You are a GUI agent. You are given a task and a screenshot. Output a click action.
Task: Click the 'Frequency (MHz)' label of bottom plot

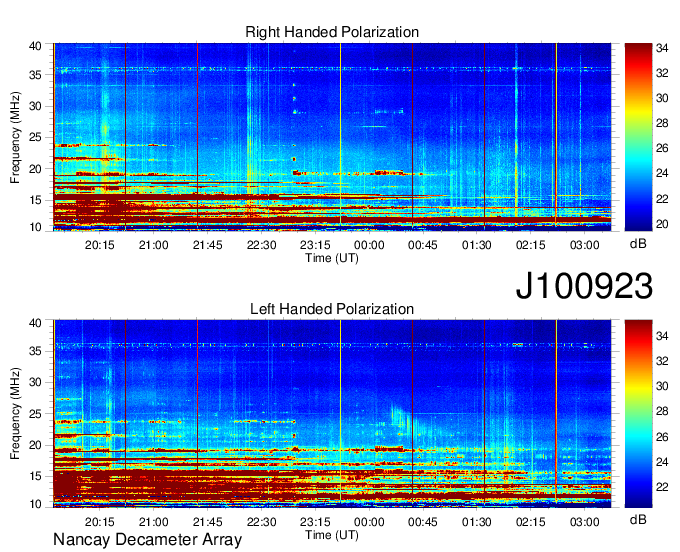[x=15, y=414]
